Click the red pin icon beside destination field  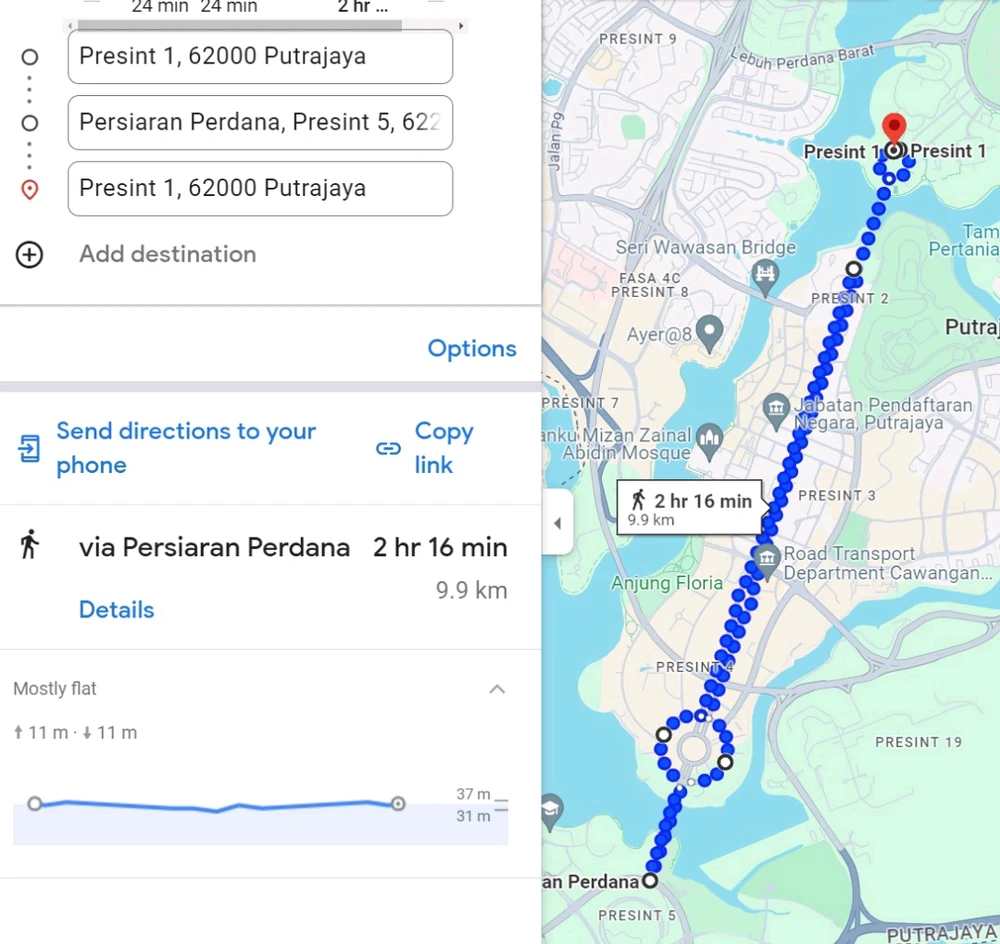[29, 189]
